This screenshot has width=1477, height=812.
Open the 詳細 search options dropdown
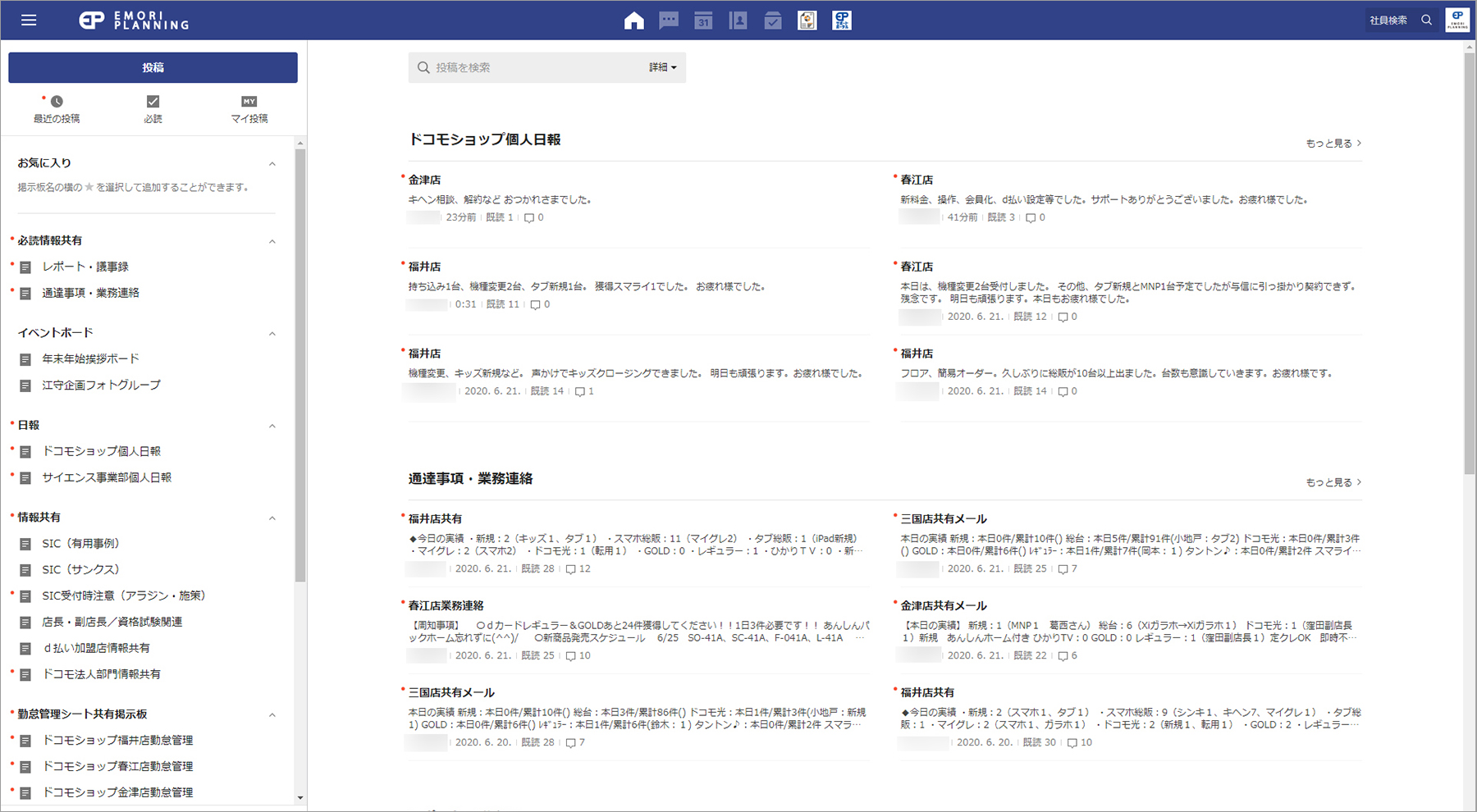click(663, 67)
